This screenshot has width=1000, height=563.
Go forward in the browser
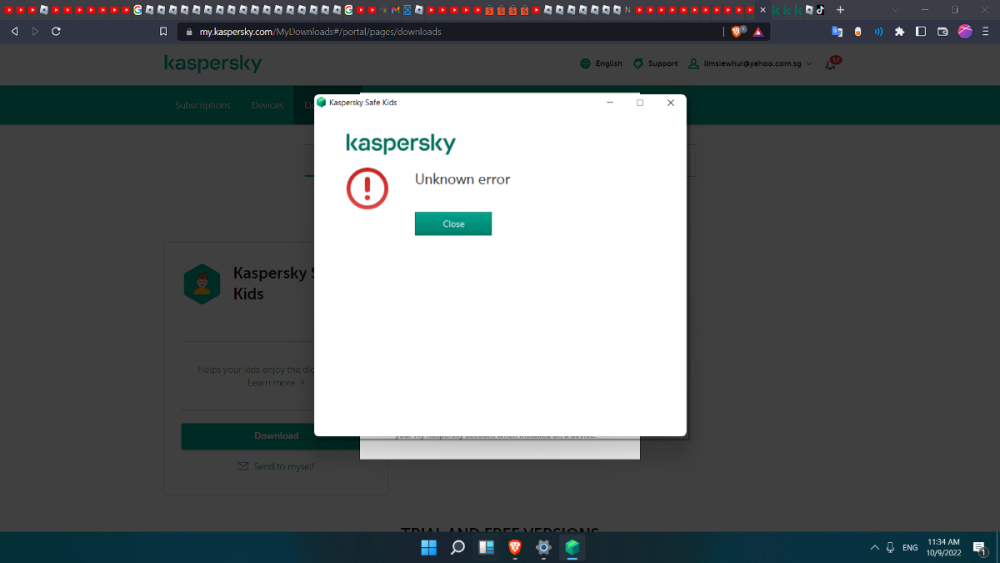[35, 31]
